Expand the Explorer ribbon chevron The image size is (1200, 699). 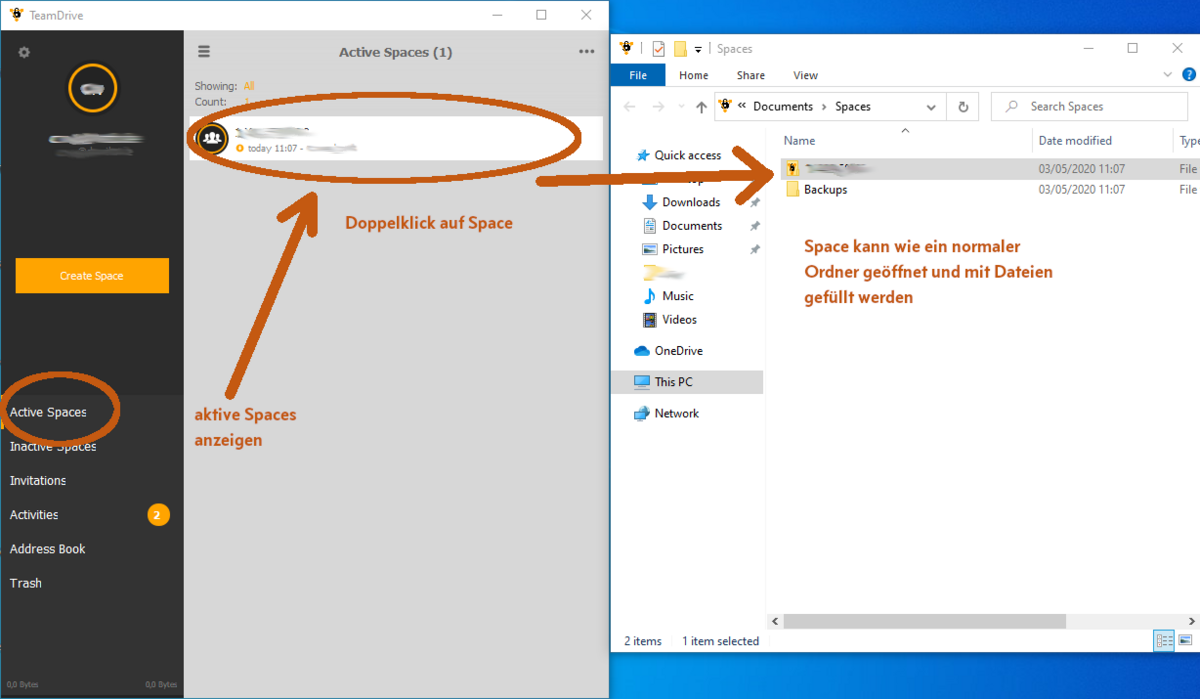coord(1168,75)
